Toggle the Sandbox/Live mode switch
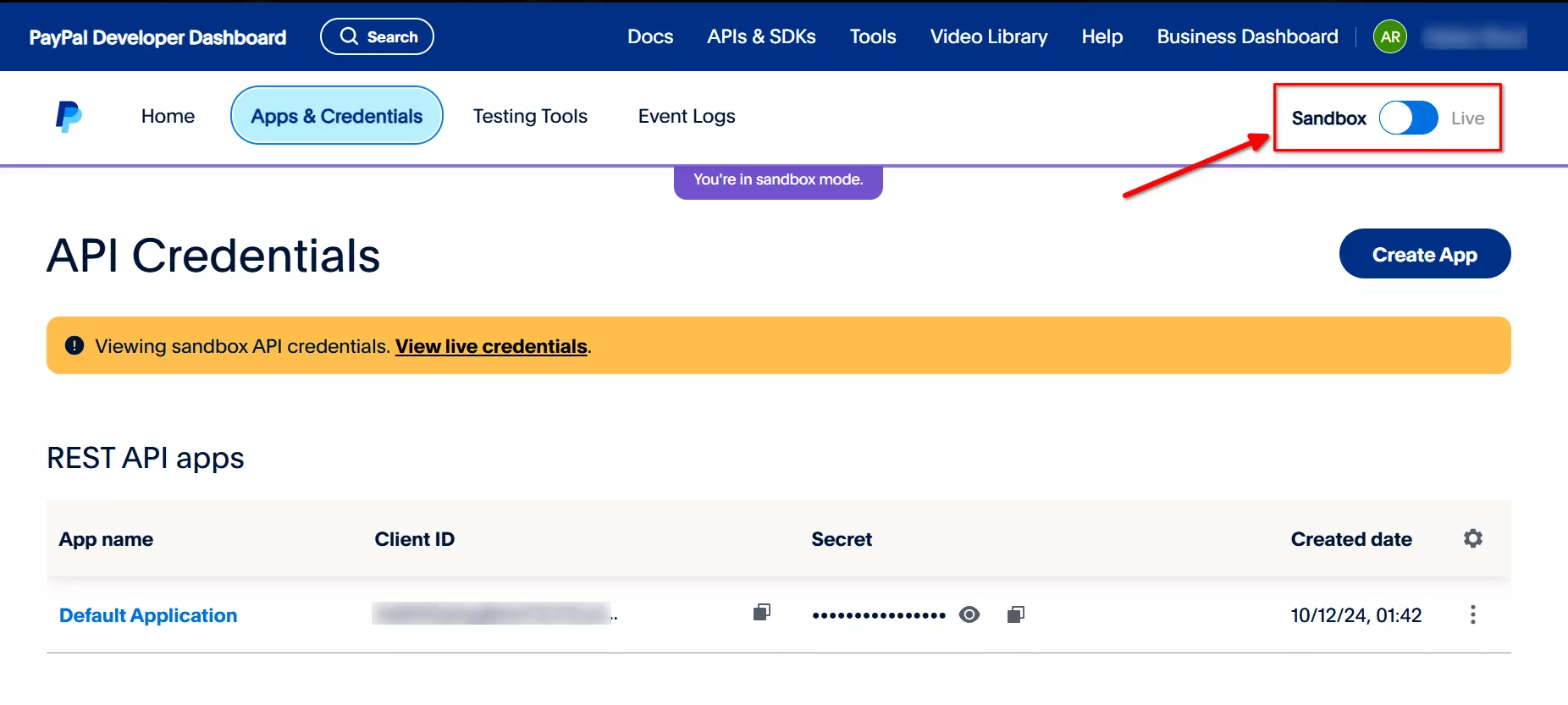 point(1408,118)
